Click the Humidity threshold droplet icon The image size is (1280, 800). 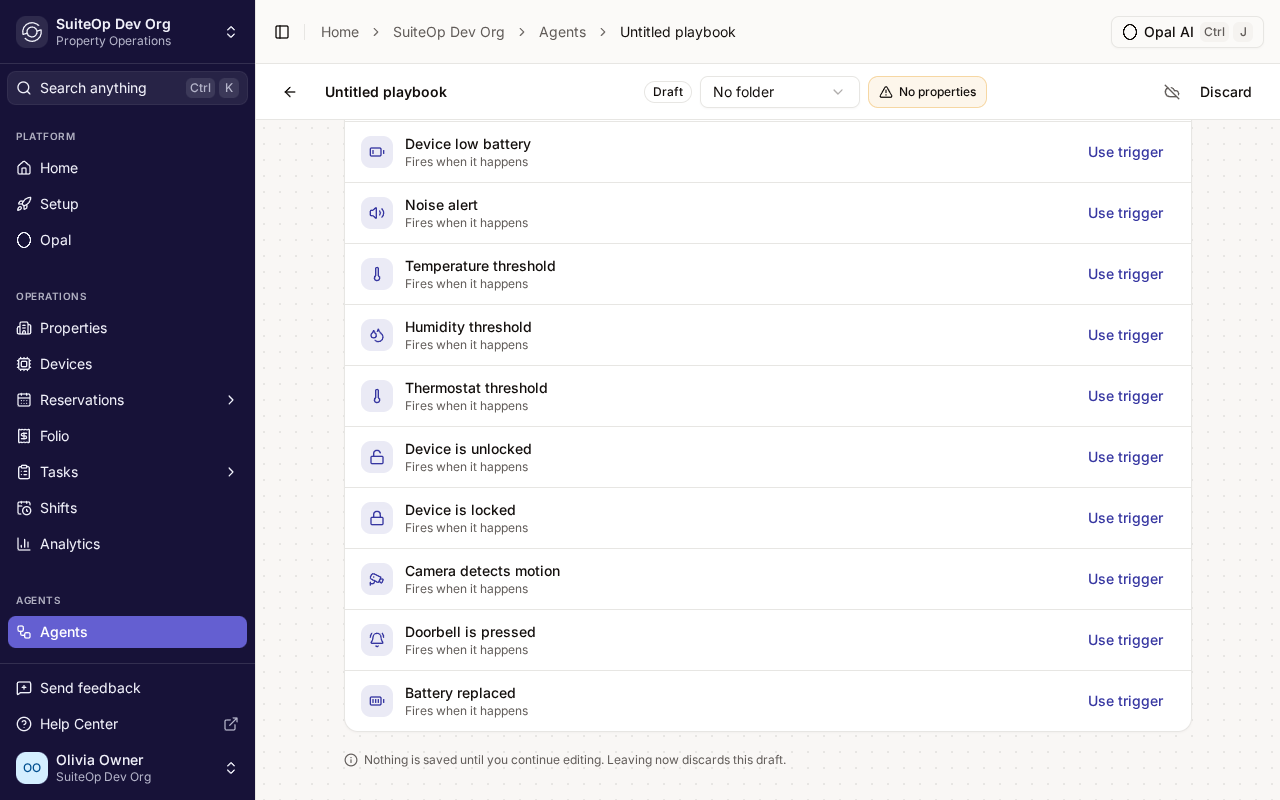377,335
